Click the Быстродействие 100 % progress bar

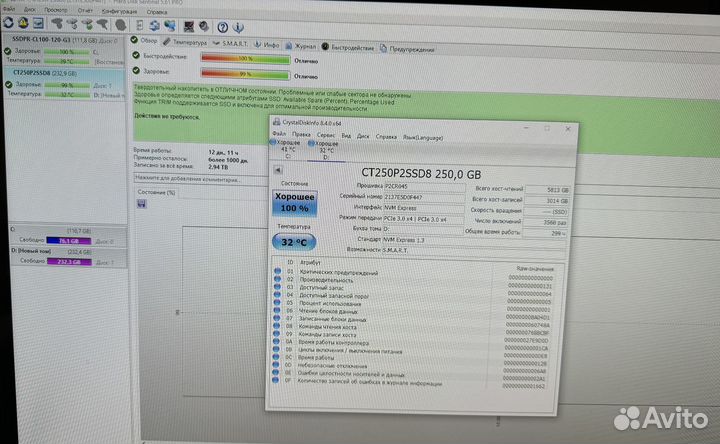[x=245, y=59]
